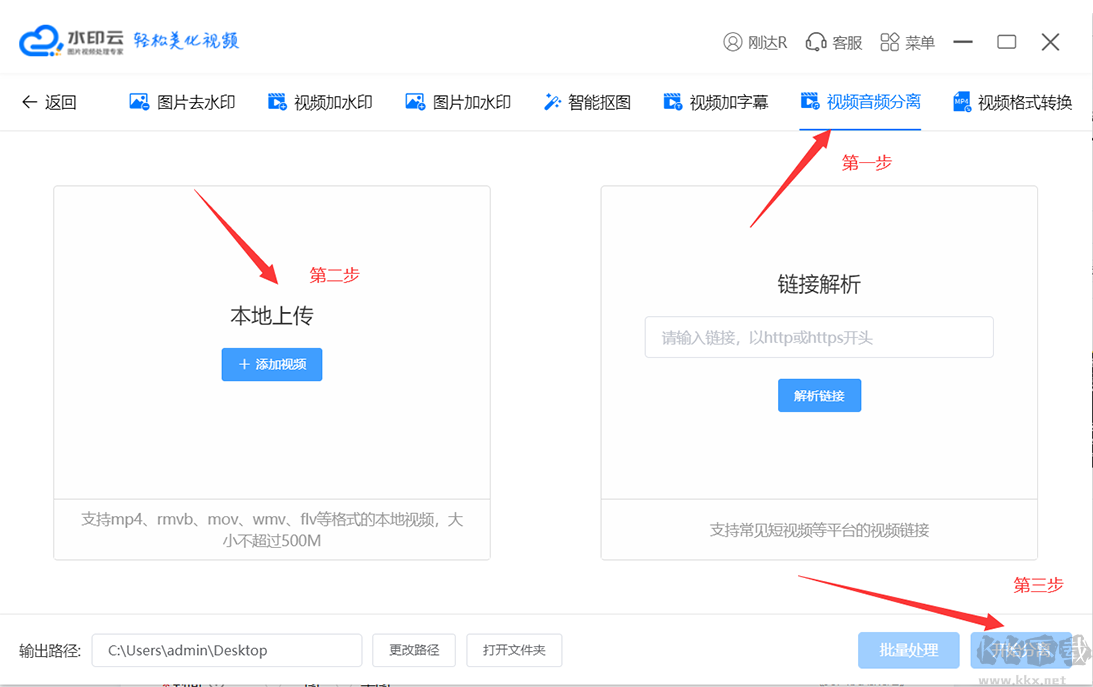Change output path via 更改路径
Viewport: 1093px width, 687px height.
pos(414,650)
